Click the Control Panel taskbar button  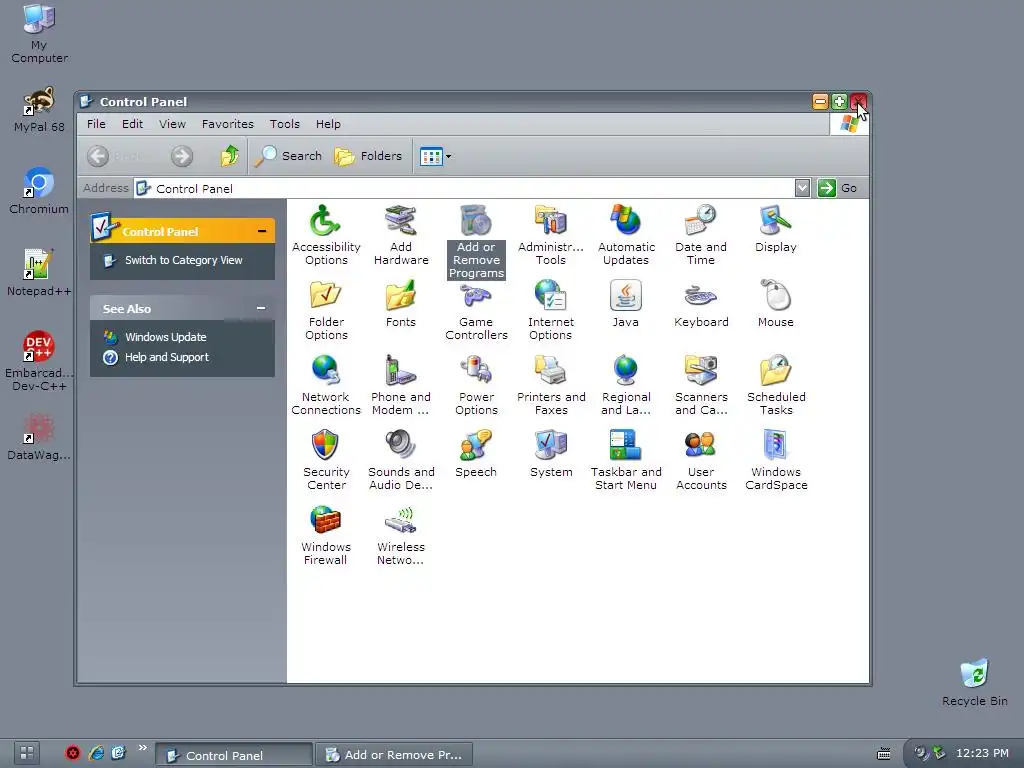coord(233,755)
